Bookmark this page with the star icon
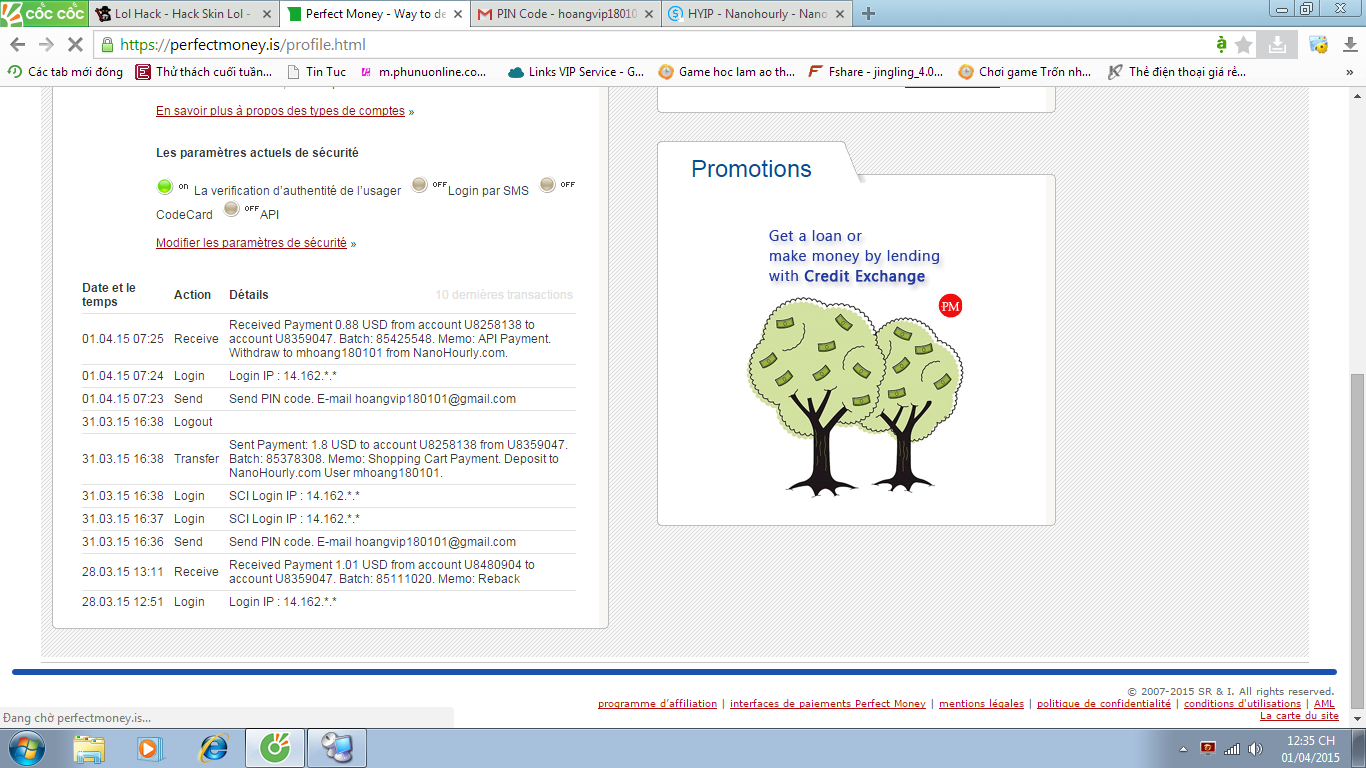 point(1244,45)
